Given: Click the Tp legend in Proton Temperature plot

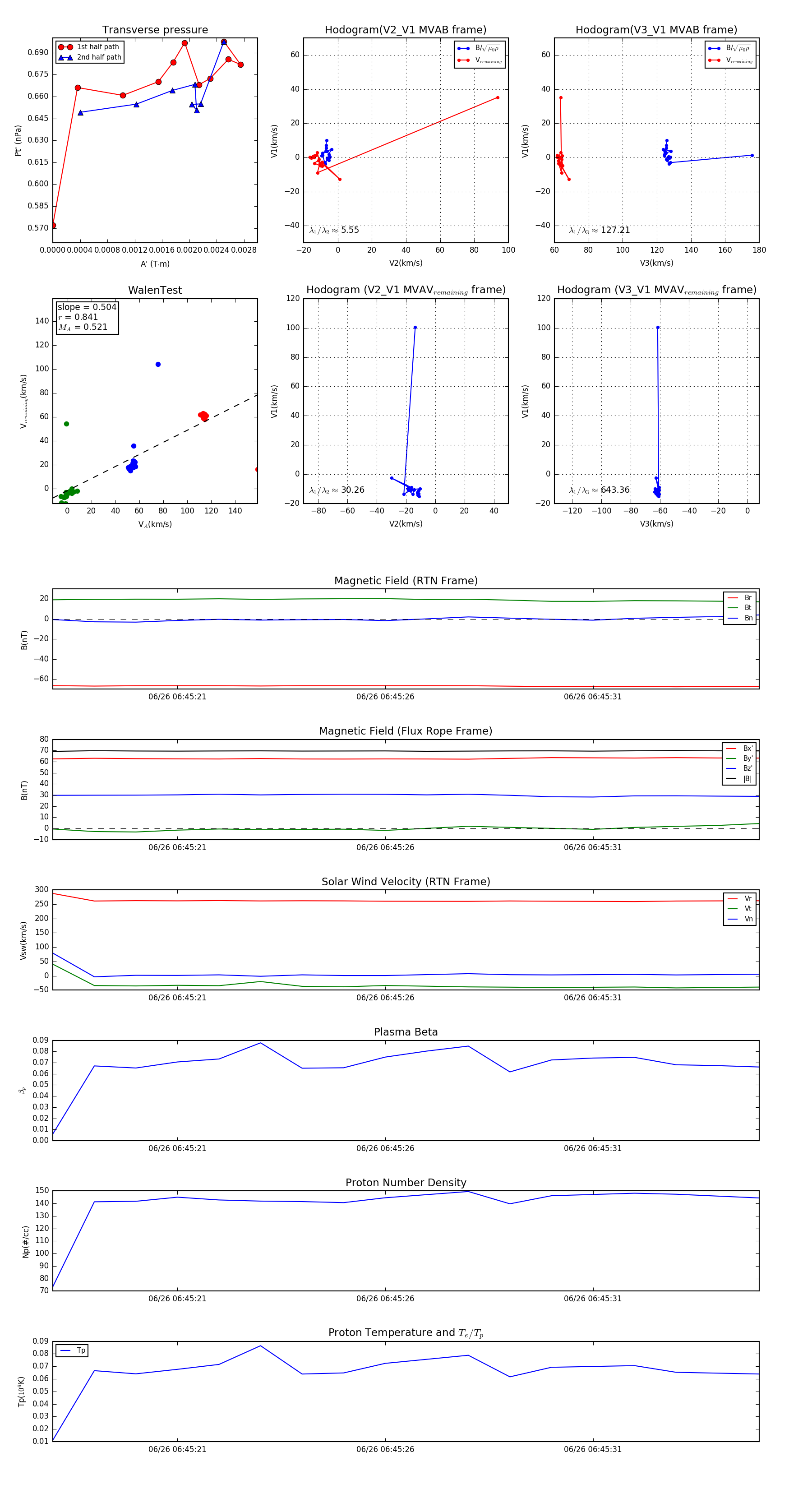Looking at the screenshot, I should pyautogui.click(x=72, y=1350).
